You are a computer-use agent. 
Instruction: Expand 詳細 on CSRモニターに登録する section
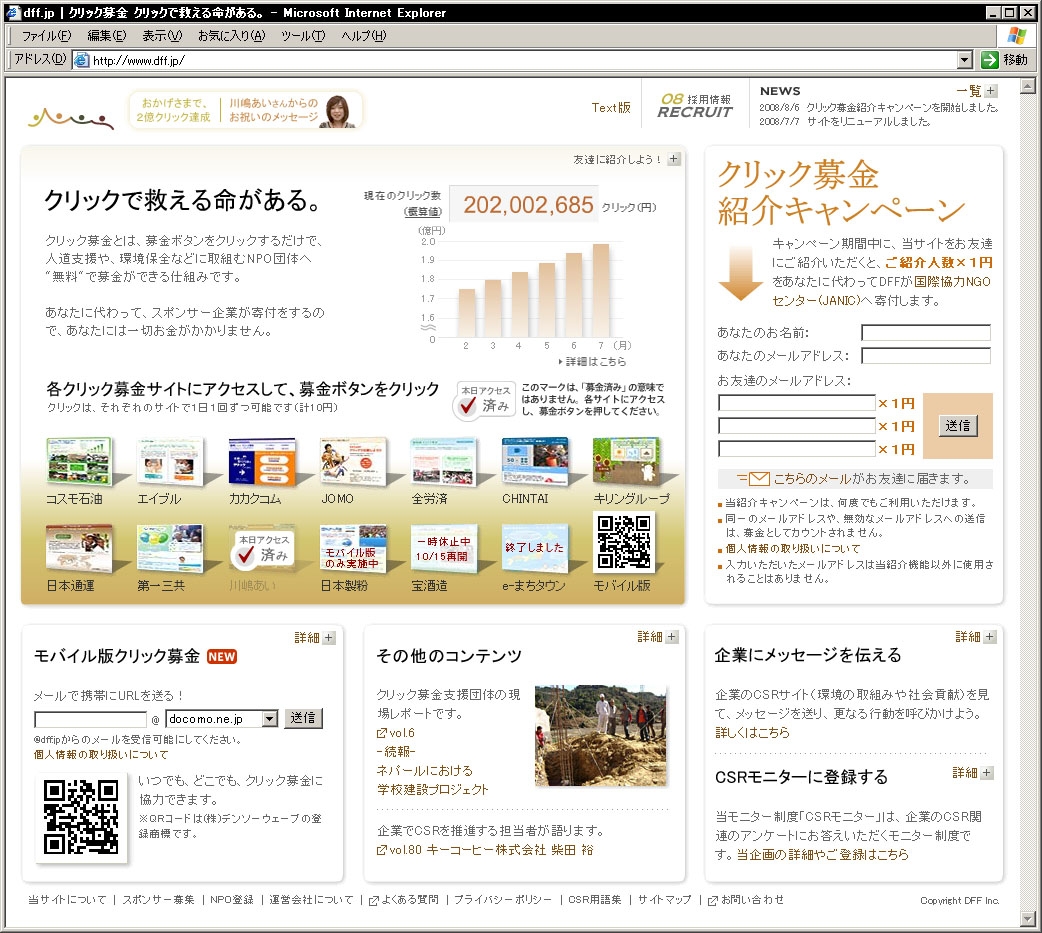(987, 773)
